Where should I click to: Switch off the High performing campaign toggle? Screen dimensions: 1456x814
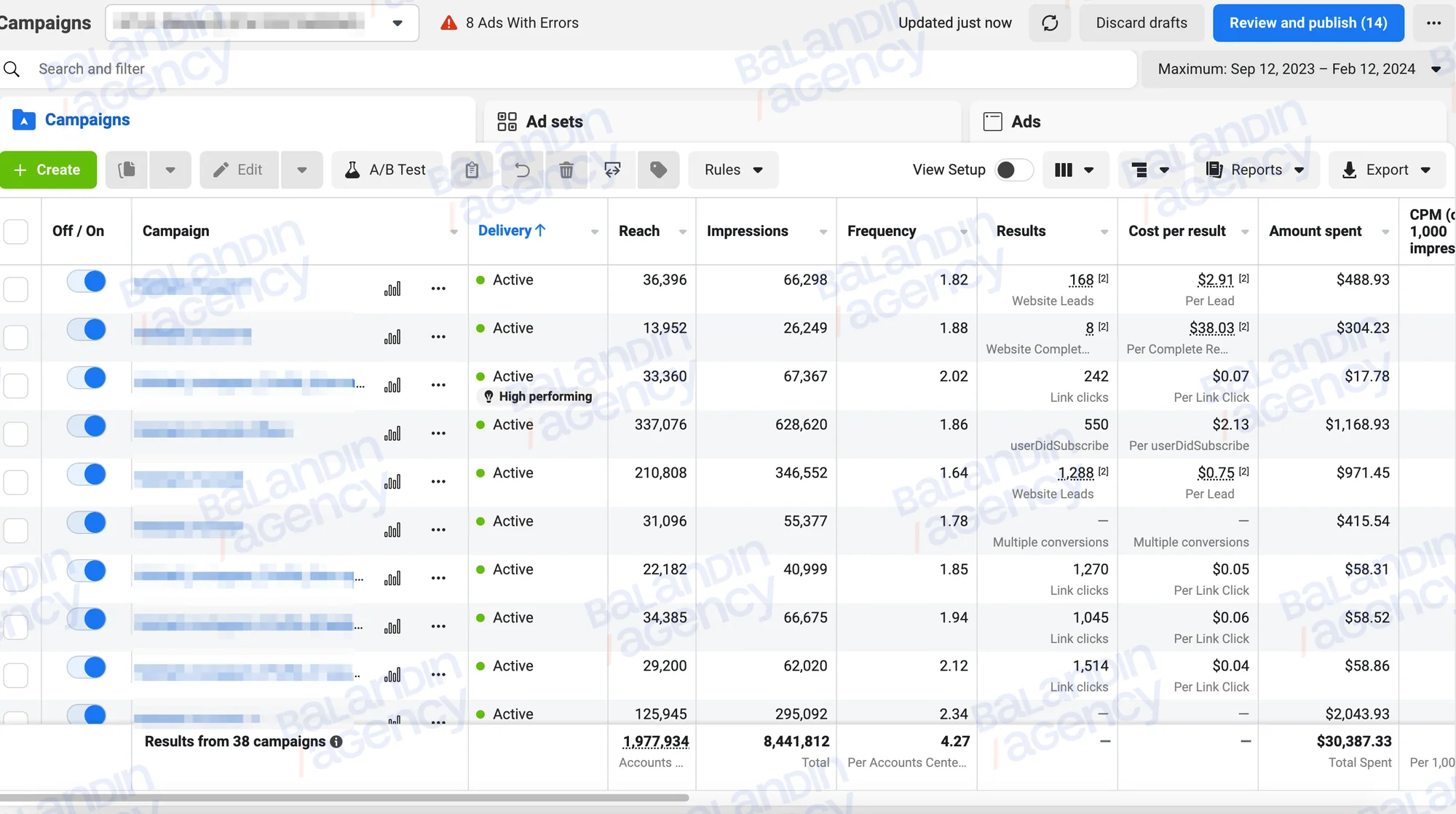[x=86, y=378]
